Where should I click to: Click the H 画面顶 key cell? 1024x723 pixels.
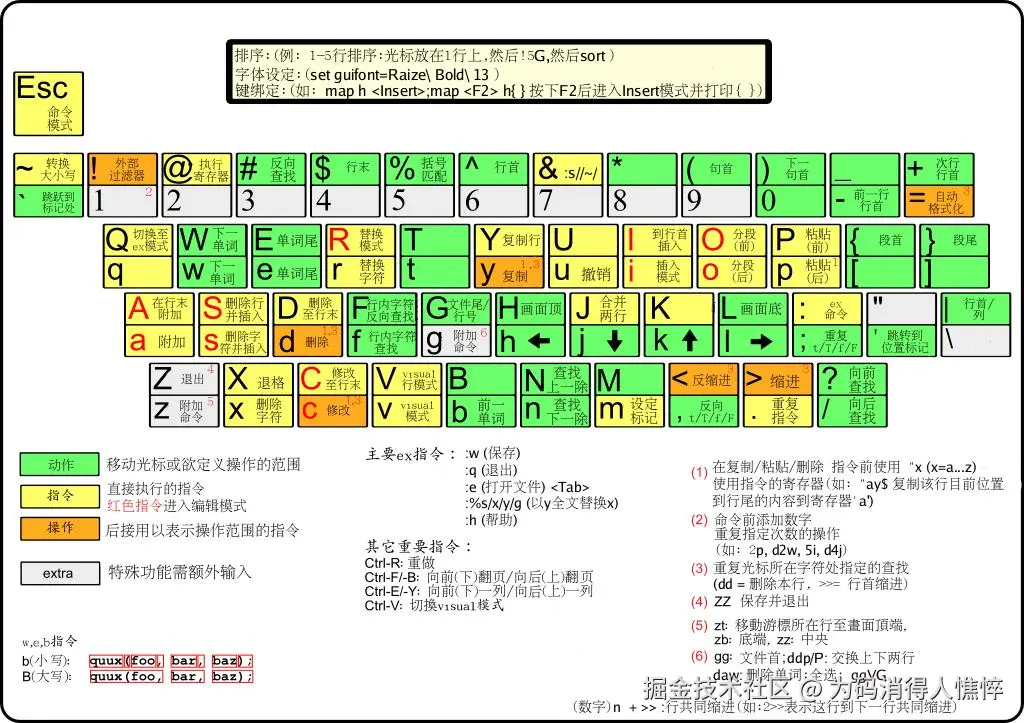(x=530, y=308)
